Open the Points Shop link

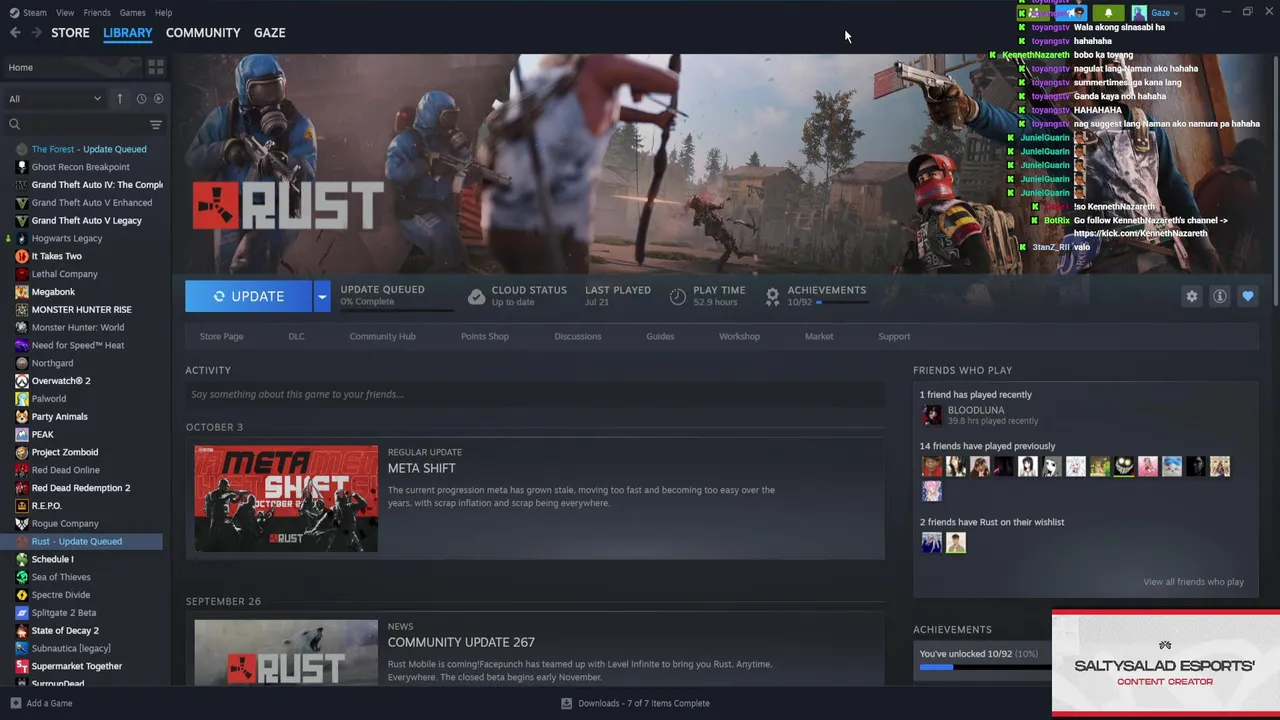click(485, 336)
